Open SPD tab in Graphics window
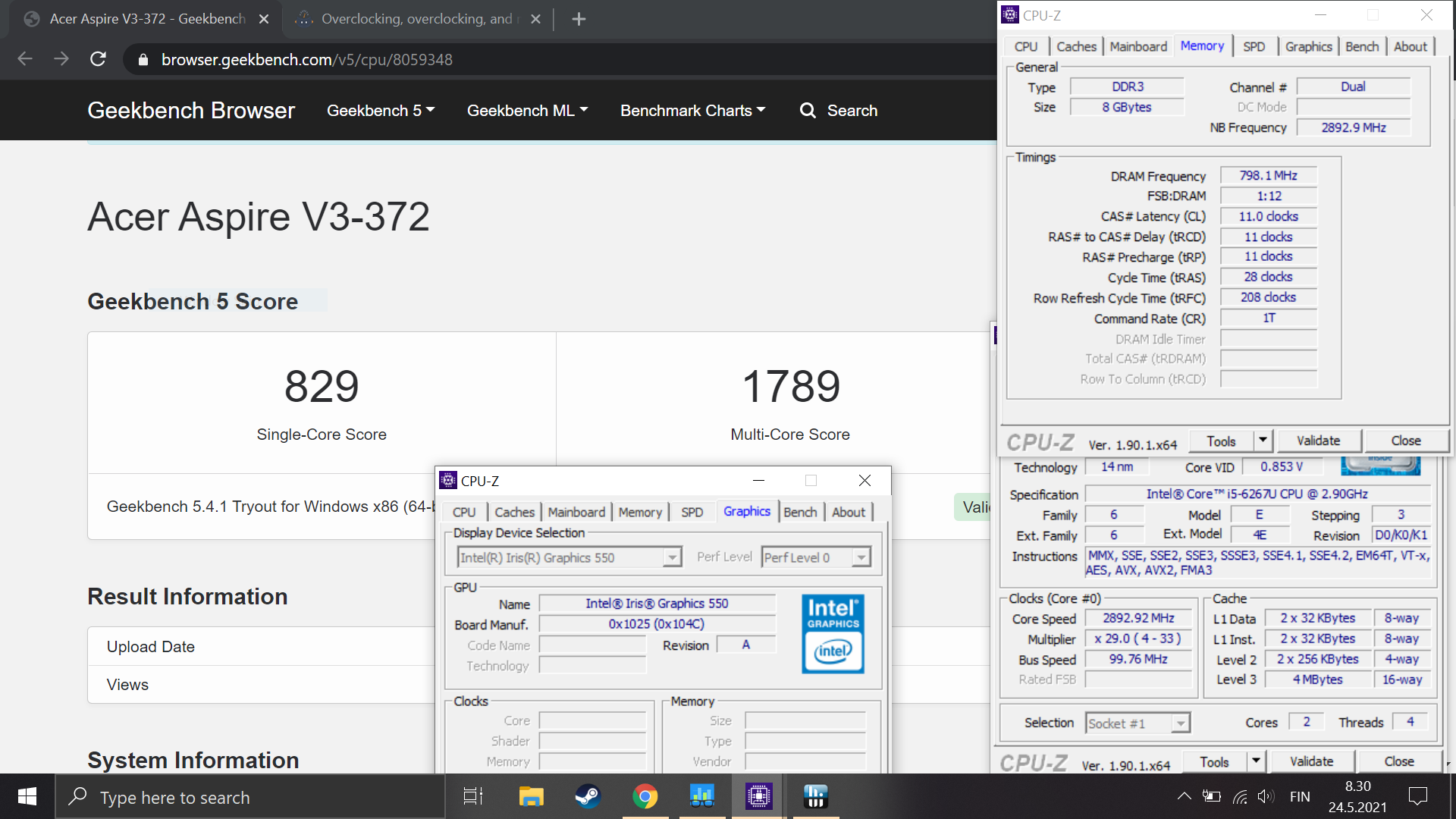 point(692,512)
